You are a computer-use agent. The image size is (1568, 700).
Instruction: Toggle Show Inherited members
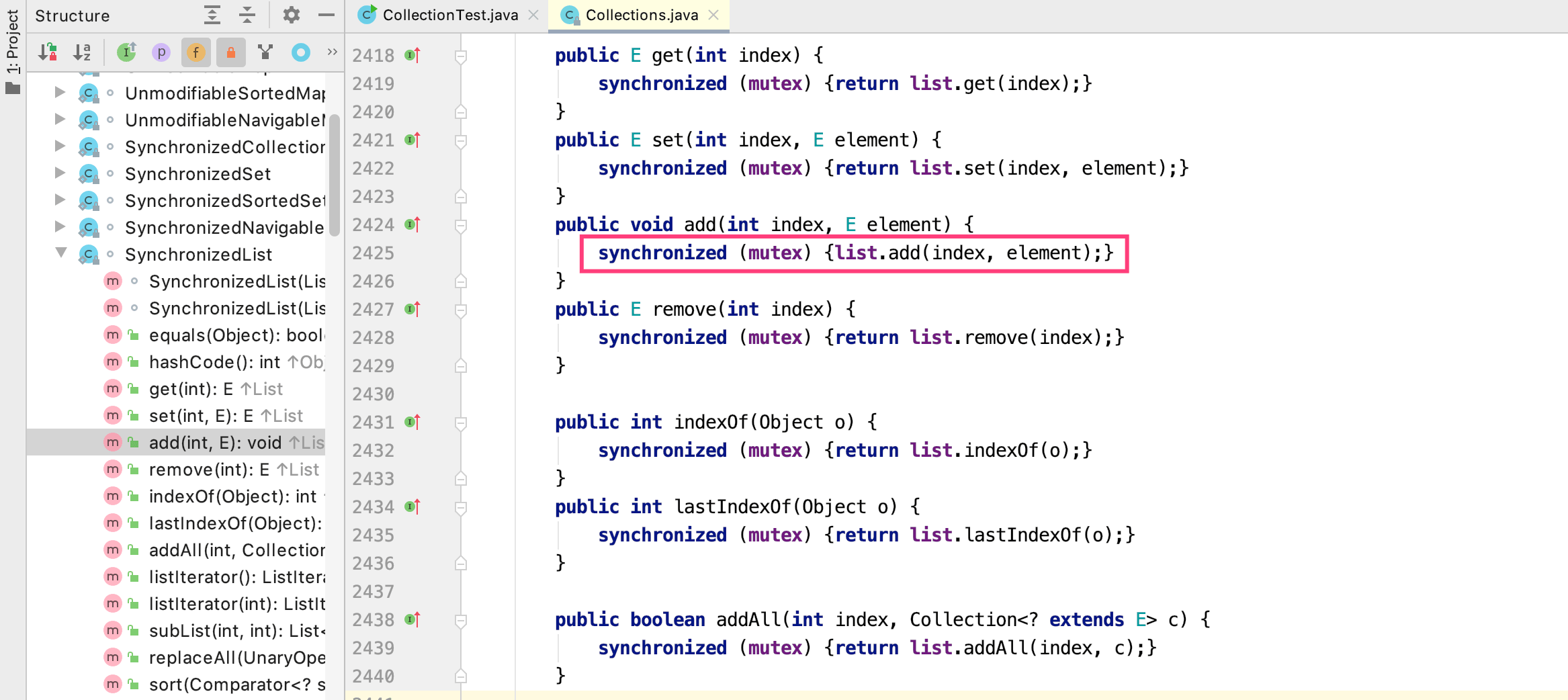126,52
